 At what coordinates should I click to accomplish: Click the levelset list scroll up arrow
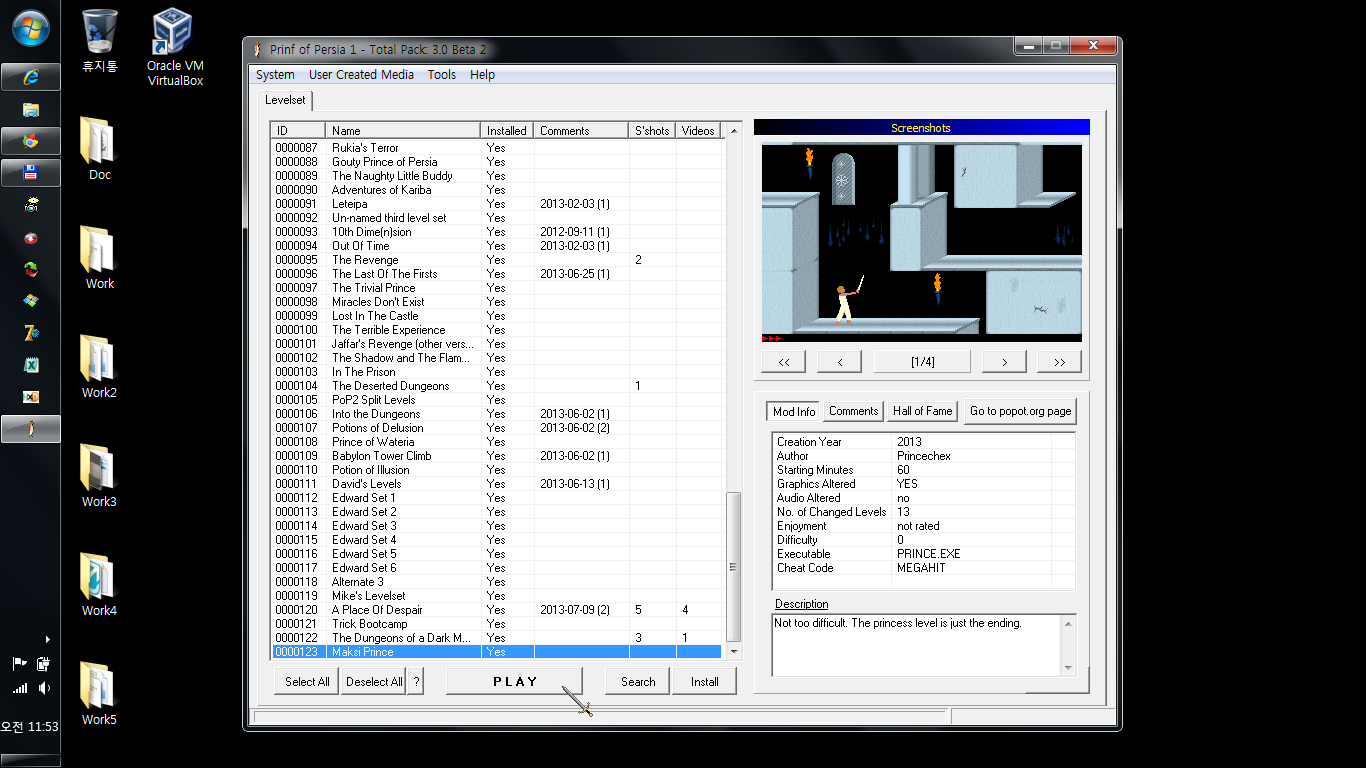733,131
